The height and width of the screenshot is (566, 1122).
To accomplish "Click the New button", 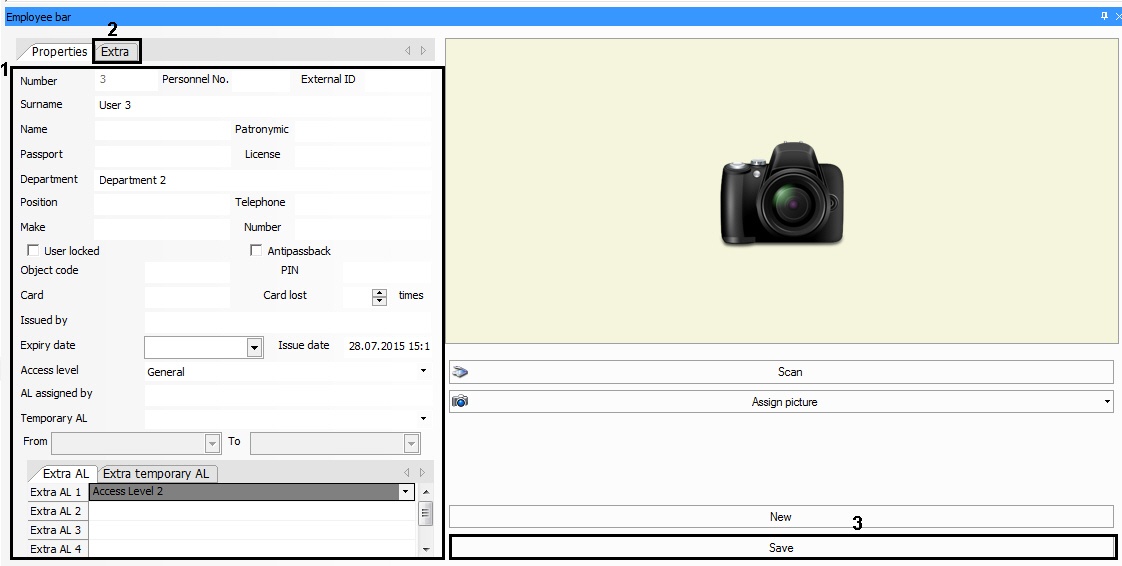I will 781,517.
